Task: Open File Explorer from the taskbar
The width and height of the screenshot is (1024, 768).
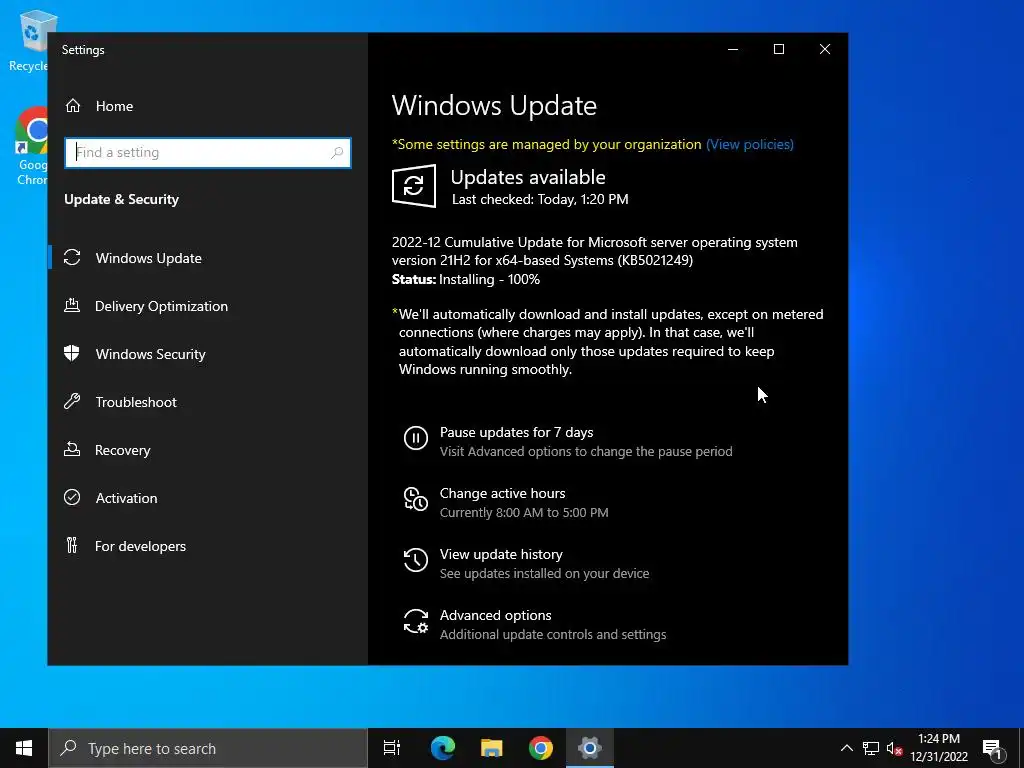Action: (x=492, y=748)
